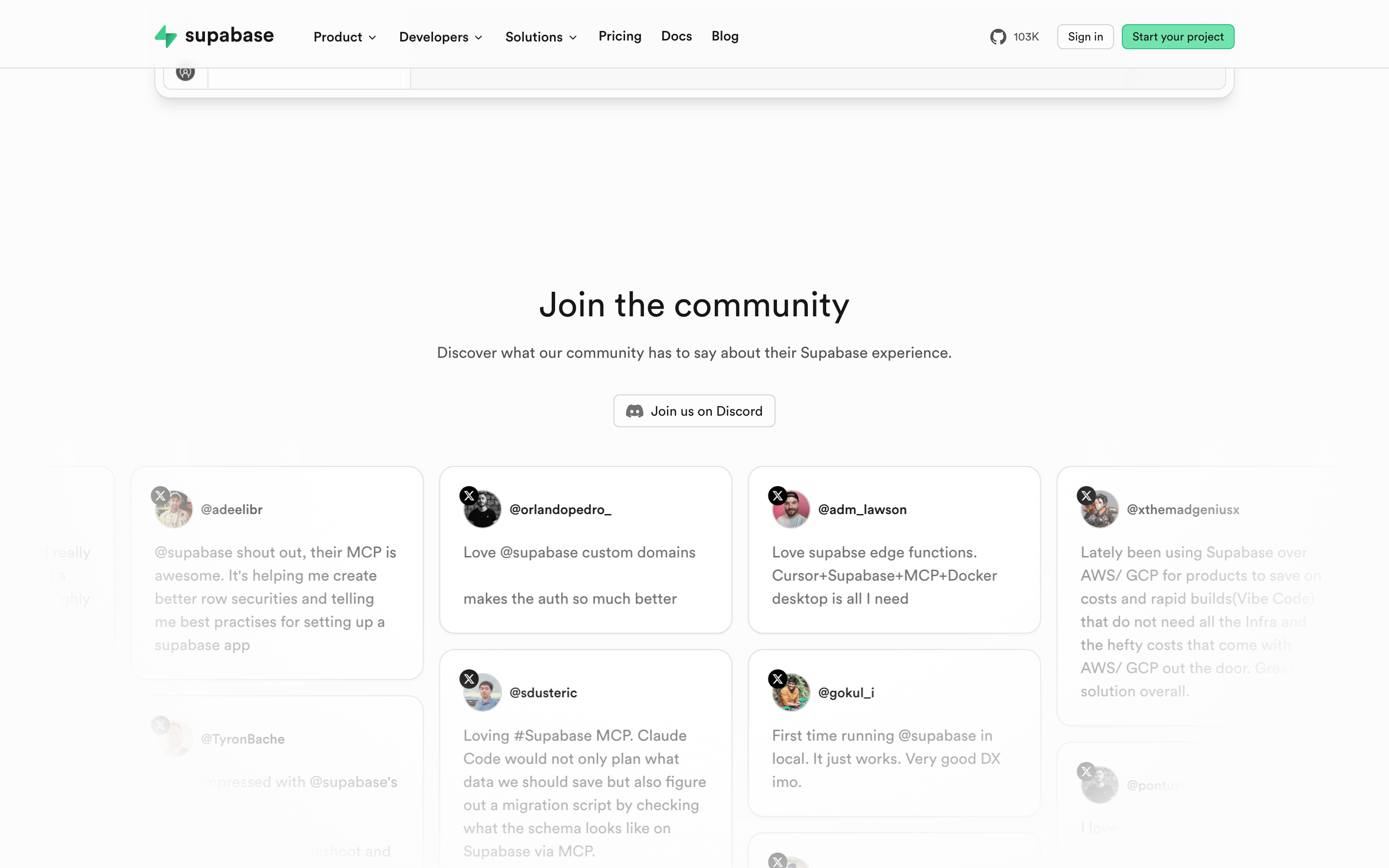Screen dimensions: 1389x868
Task: Click the green Start your project button
Action: 1178,37
